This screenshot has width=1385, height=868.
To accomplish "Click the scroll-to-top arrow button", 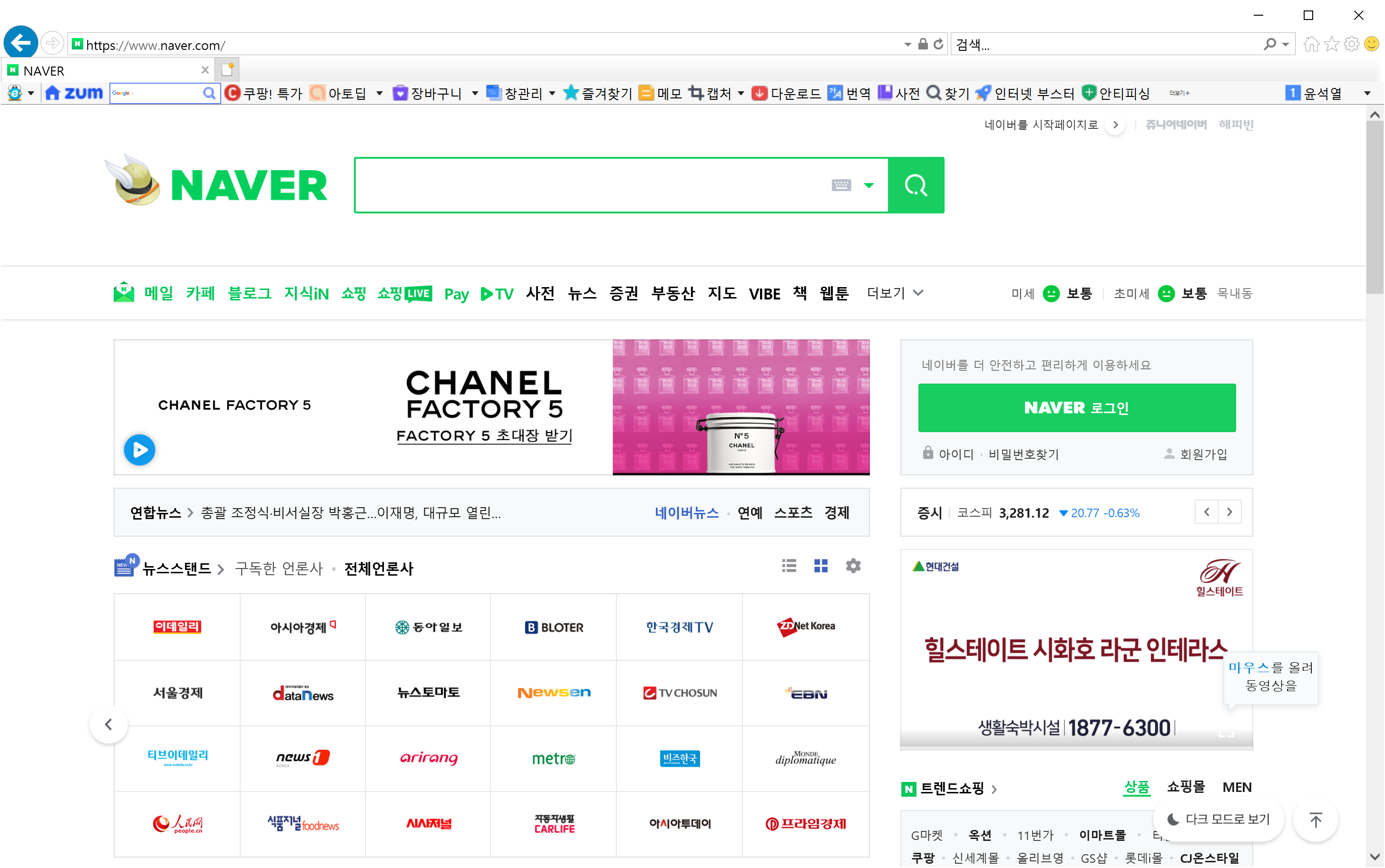I will click(x=1316, y=819).
